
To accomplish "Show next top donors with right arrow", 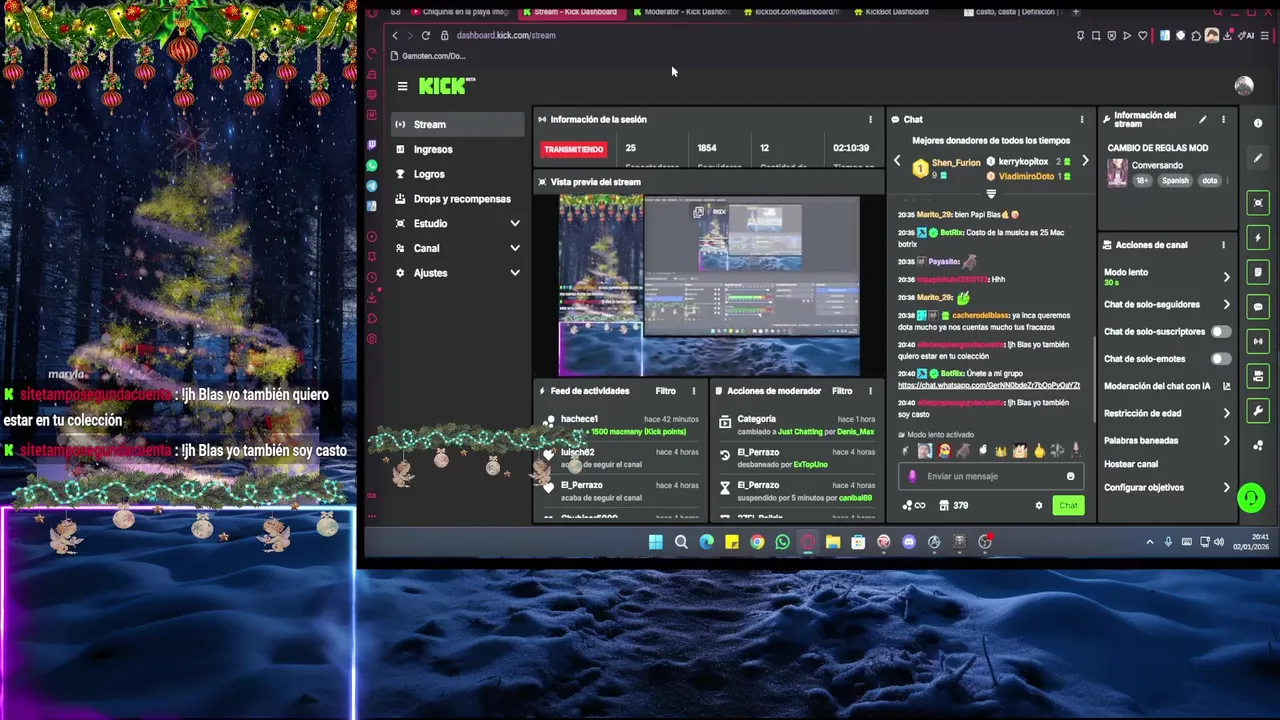I will click(x=1085, y=161).
